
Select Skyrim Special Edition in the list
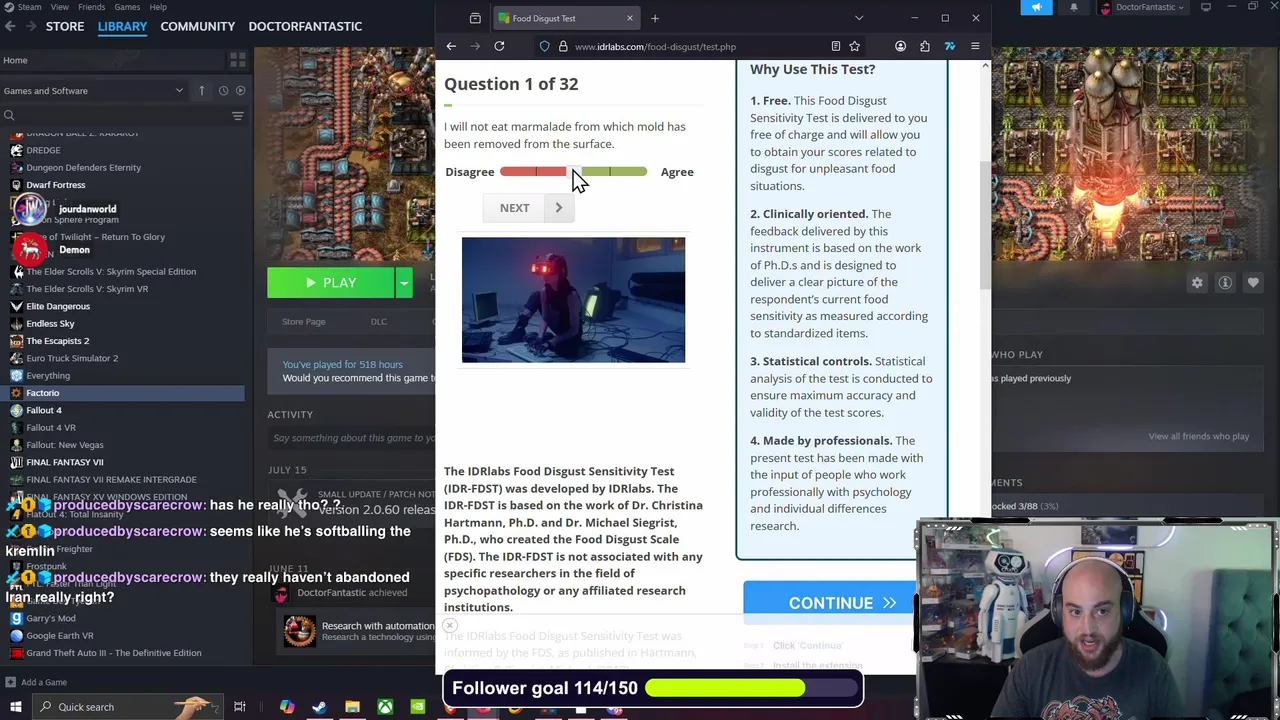111,271
